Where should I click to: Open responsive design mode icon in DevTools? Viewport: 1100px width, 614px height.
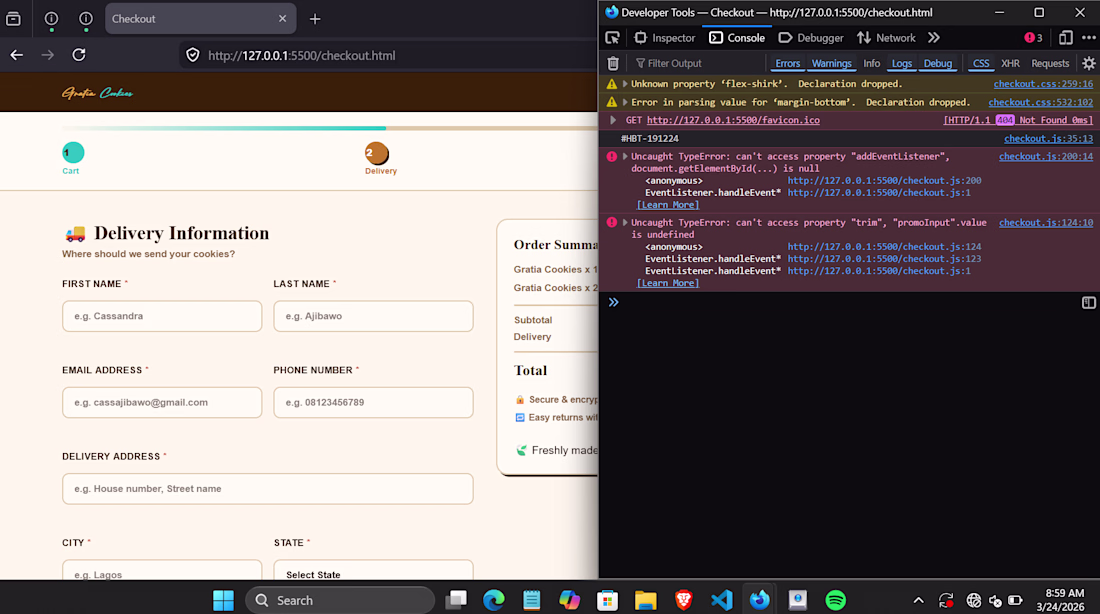1066,38
